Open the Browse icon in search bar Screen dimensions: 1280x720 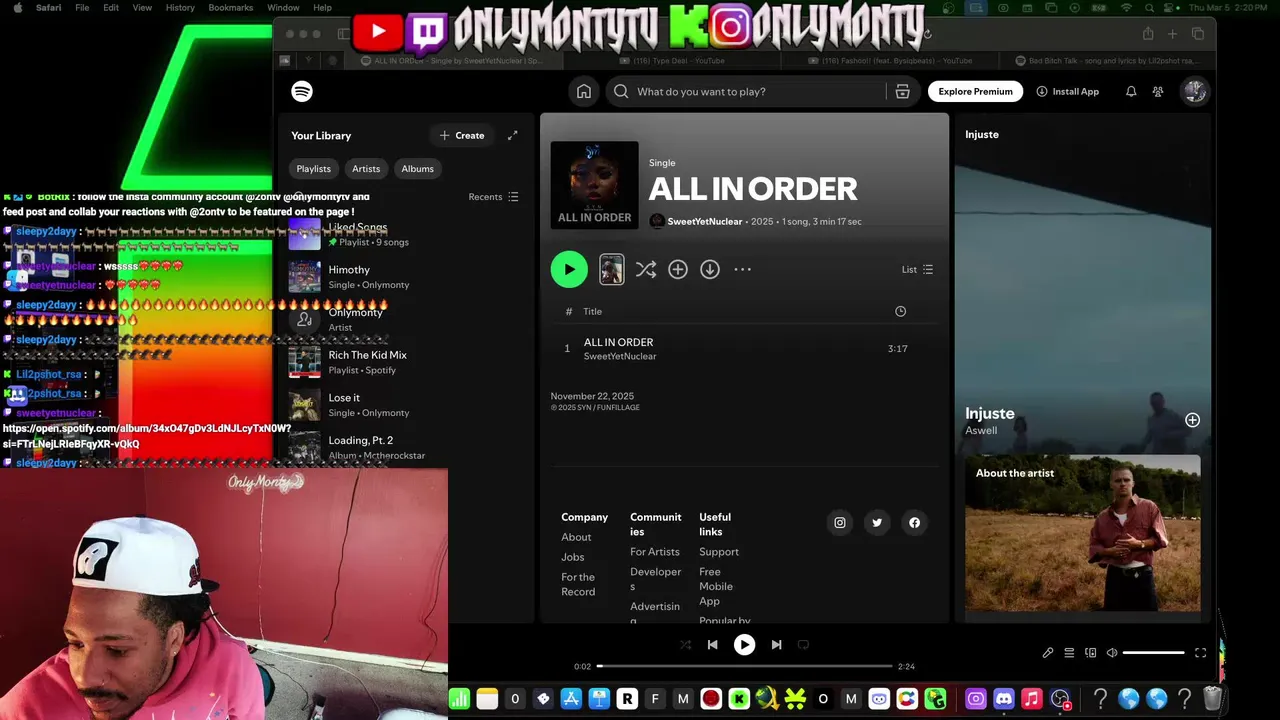pyautogui.click(x=902, y=91)
